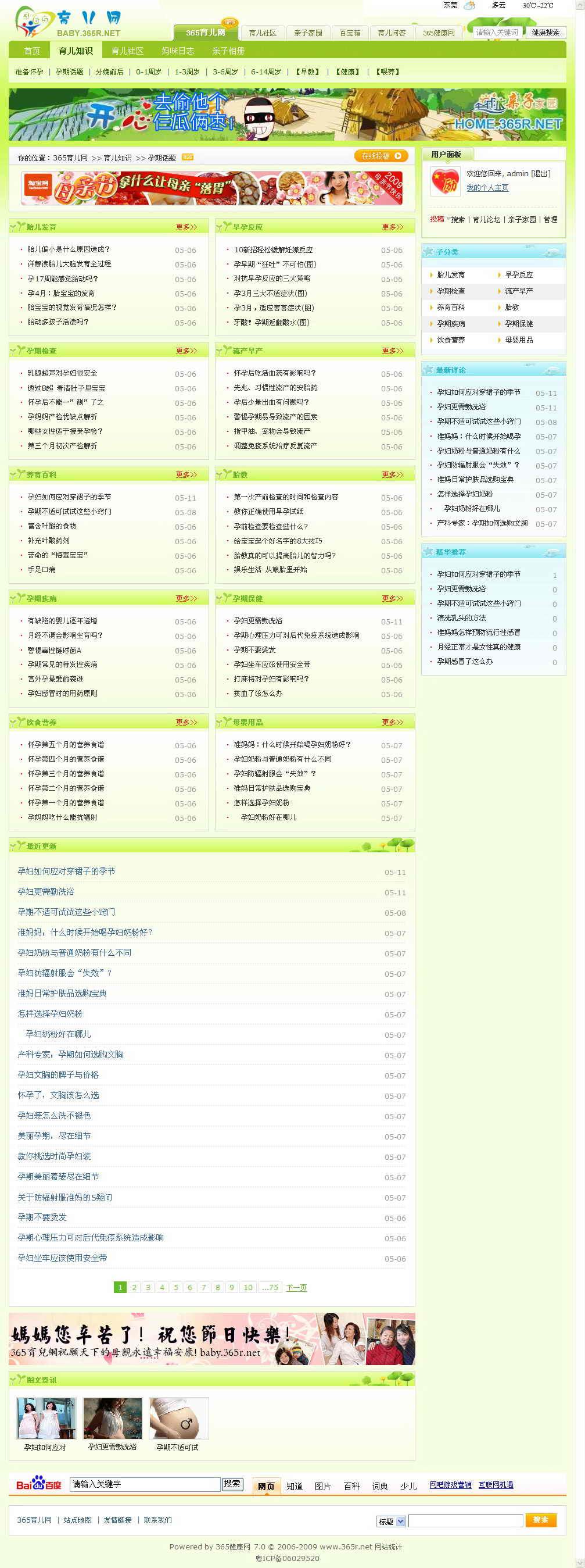Screen dimensions: 585x1568
Task: Open 月经正常才是女性真的健康 in 精华推荐
Action: [479, 647]
